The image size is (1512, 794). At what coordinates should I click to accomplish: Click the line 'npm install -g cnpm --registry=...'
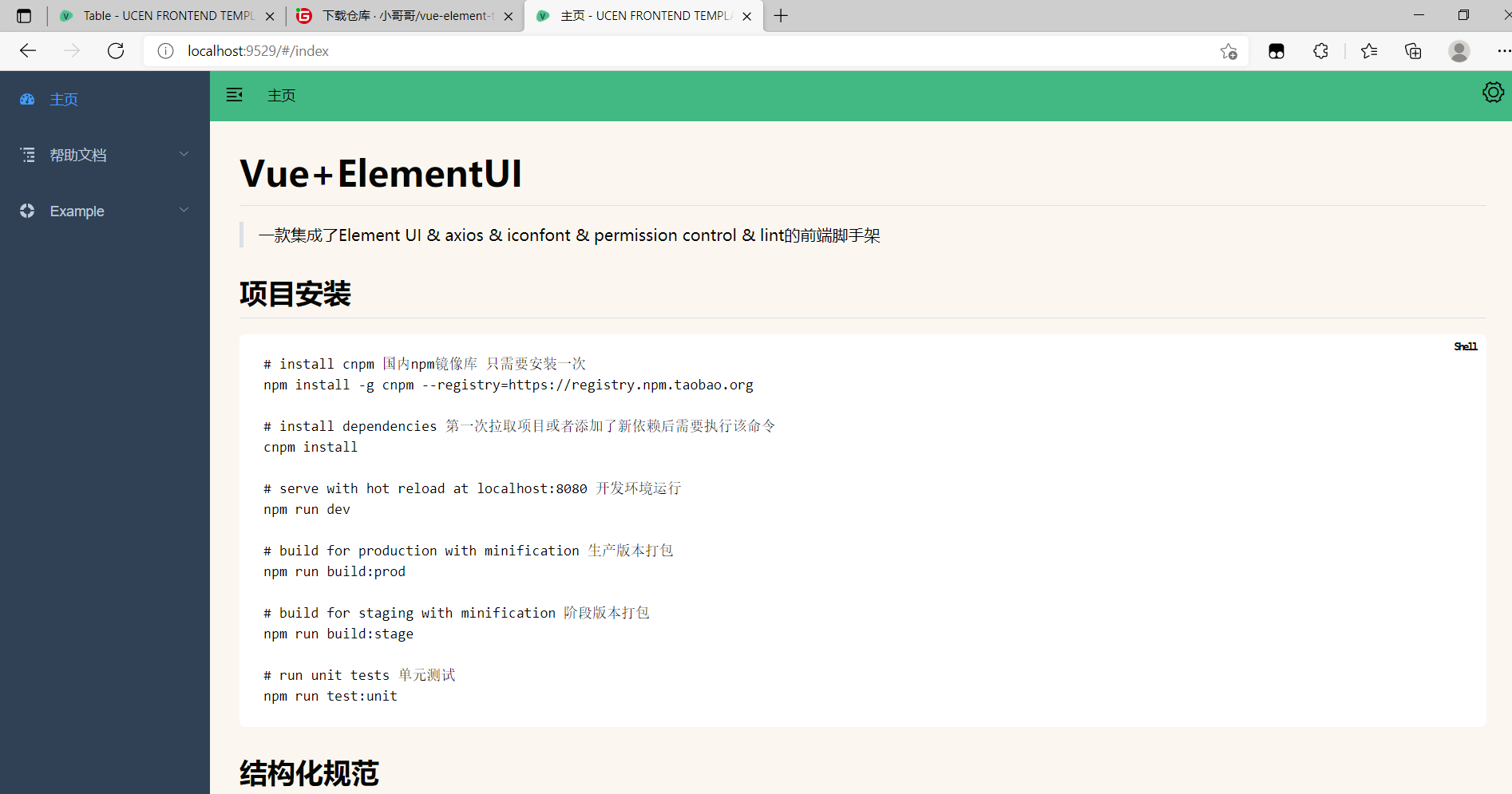(x=509, y=385)
